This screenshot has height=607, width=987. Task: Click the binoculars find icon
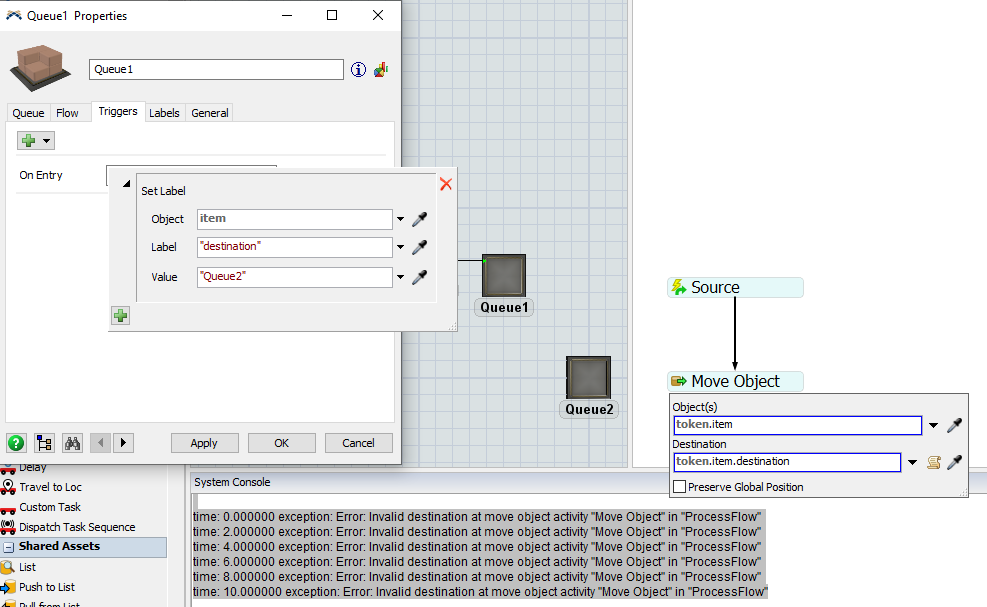(x=72, y=443)
